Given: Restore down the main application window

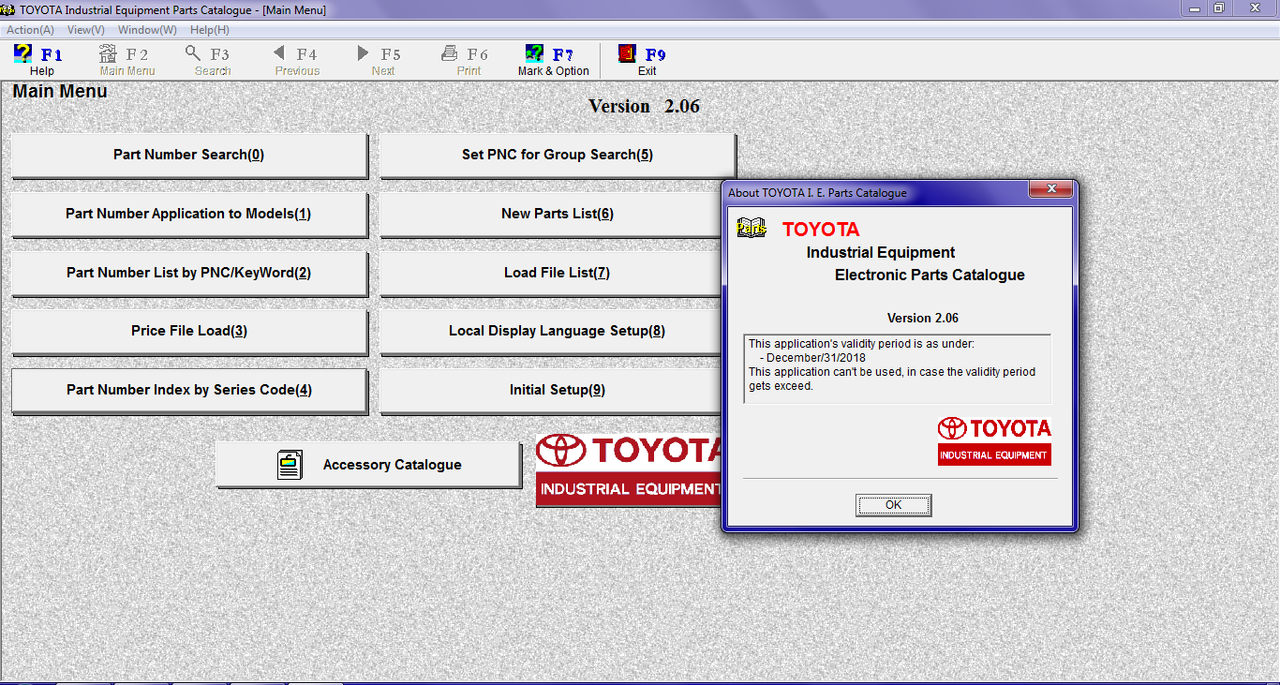Looking at the screenshot, I should (x=1219, y=8).
